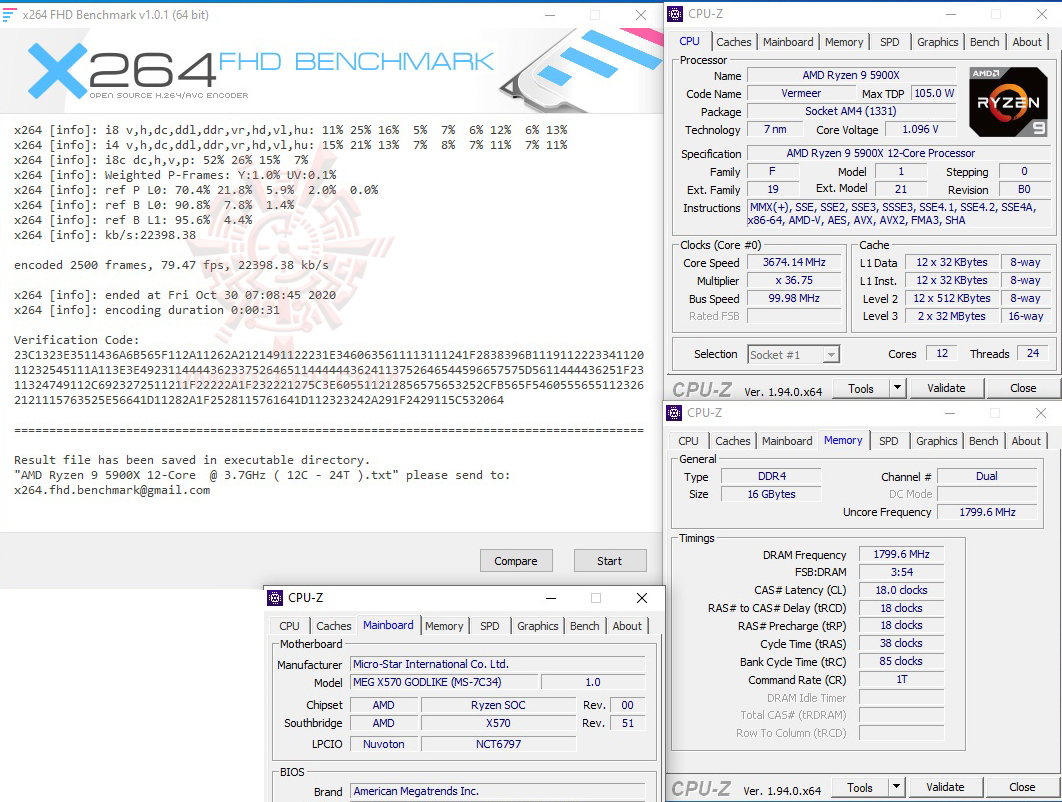Click the Core Voltage 1.096 V value
Image resolution: width=1062 pixels, height=802 pixels.
920,129
